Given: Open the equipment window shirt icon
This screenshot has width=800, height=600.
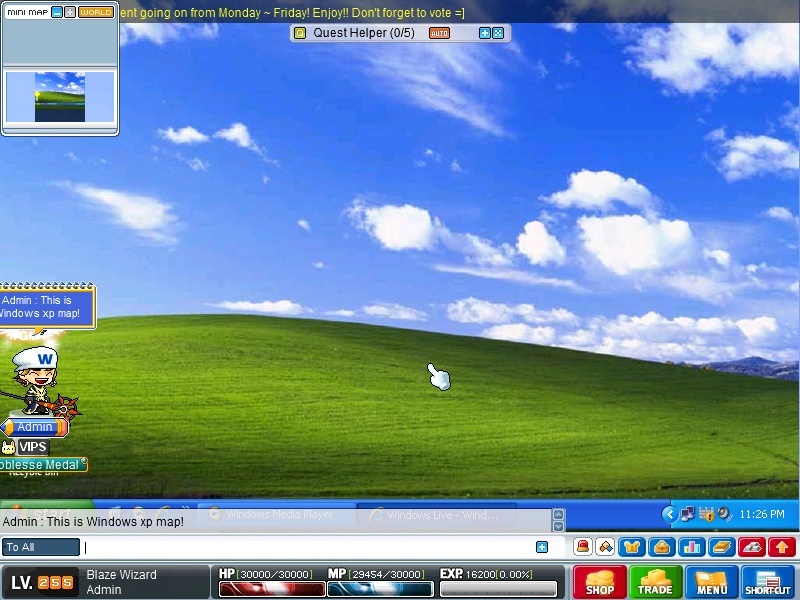Looking at the screenshot, I should coord(632,547).
